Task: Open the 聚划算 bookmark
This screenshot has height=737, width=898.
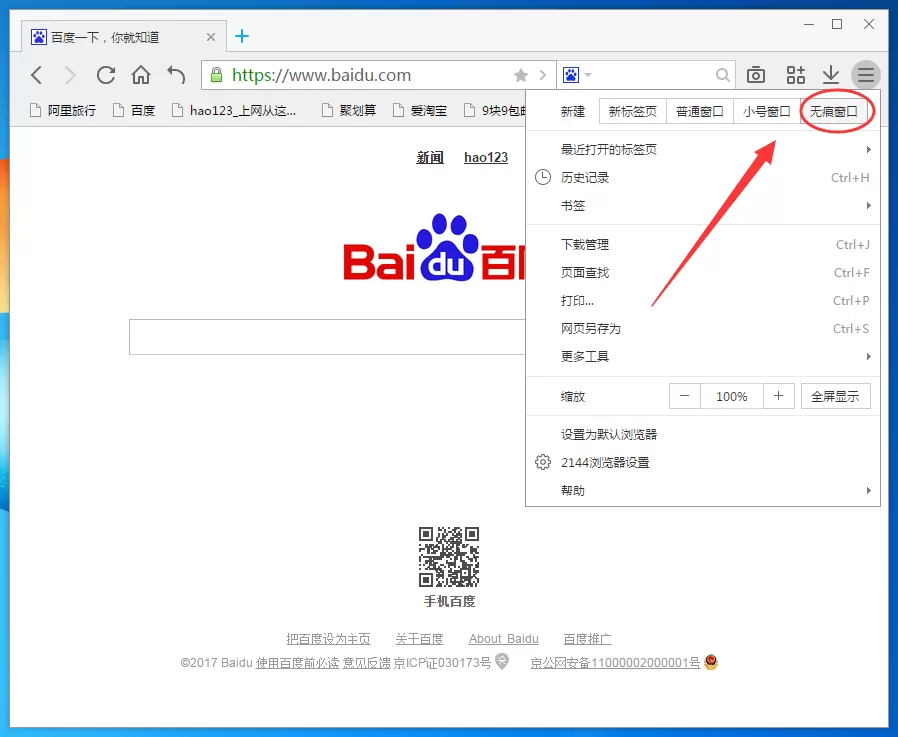Action: 349,110
